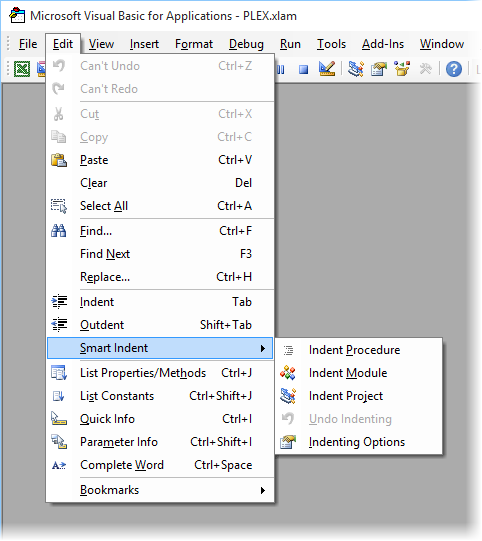
Task: Close the open Edit menu
Action: [x=63, y=44]
